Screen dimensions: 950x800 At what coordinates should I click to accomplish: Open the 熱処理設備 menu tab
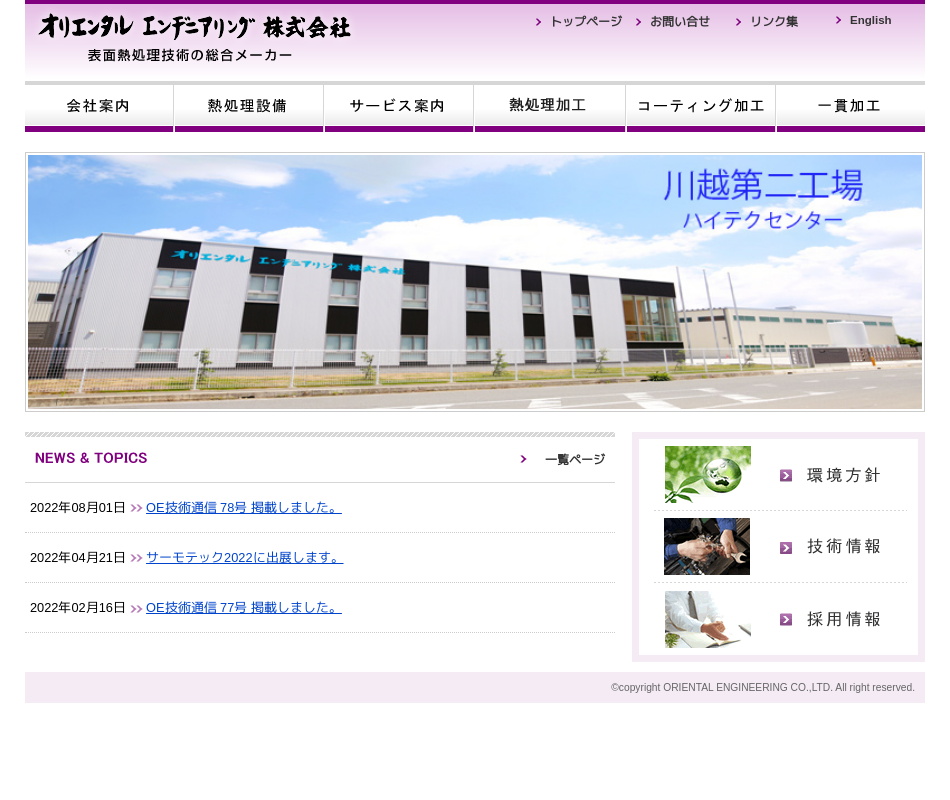[248, 106]
